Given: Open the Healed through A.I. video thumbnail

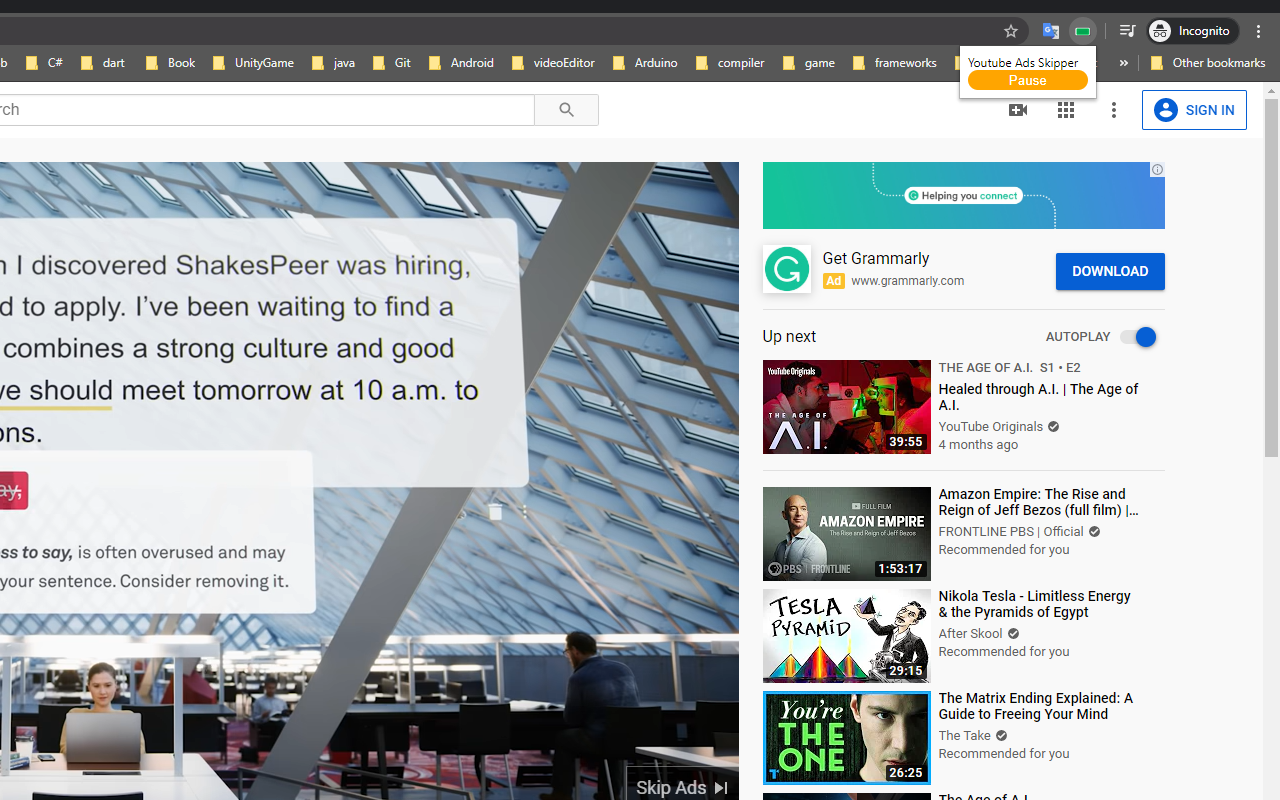Looking at the screenshot, I should coord(847,407).
